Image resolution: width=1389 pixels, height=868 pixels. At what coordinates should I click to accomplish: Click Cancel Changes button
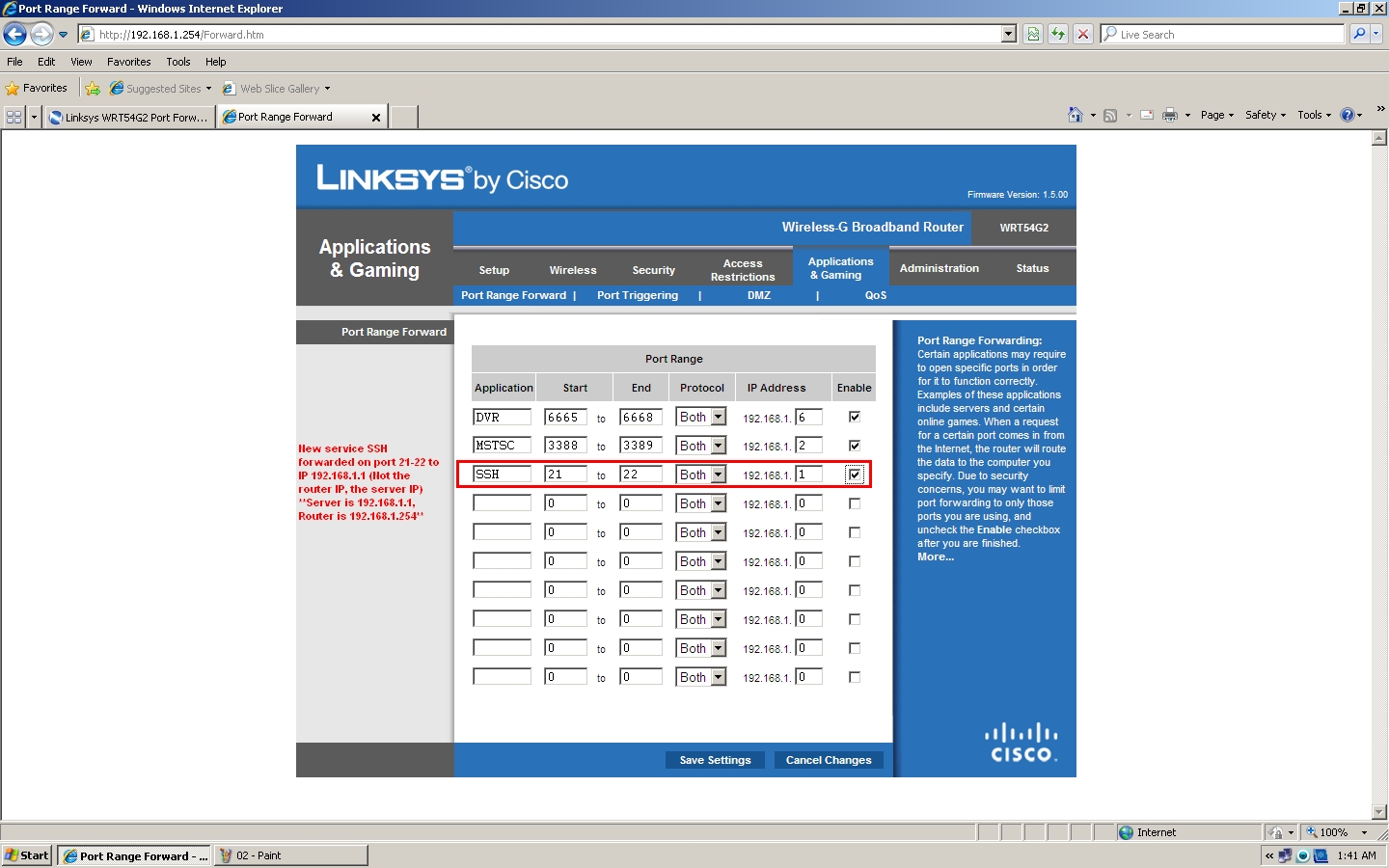pos(829,760)
